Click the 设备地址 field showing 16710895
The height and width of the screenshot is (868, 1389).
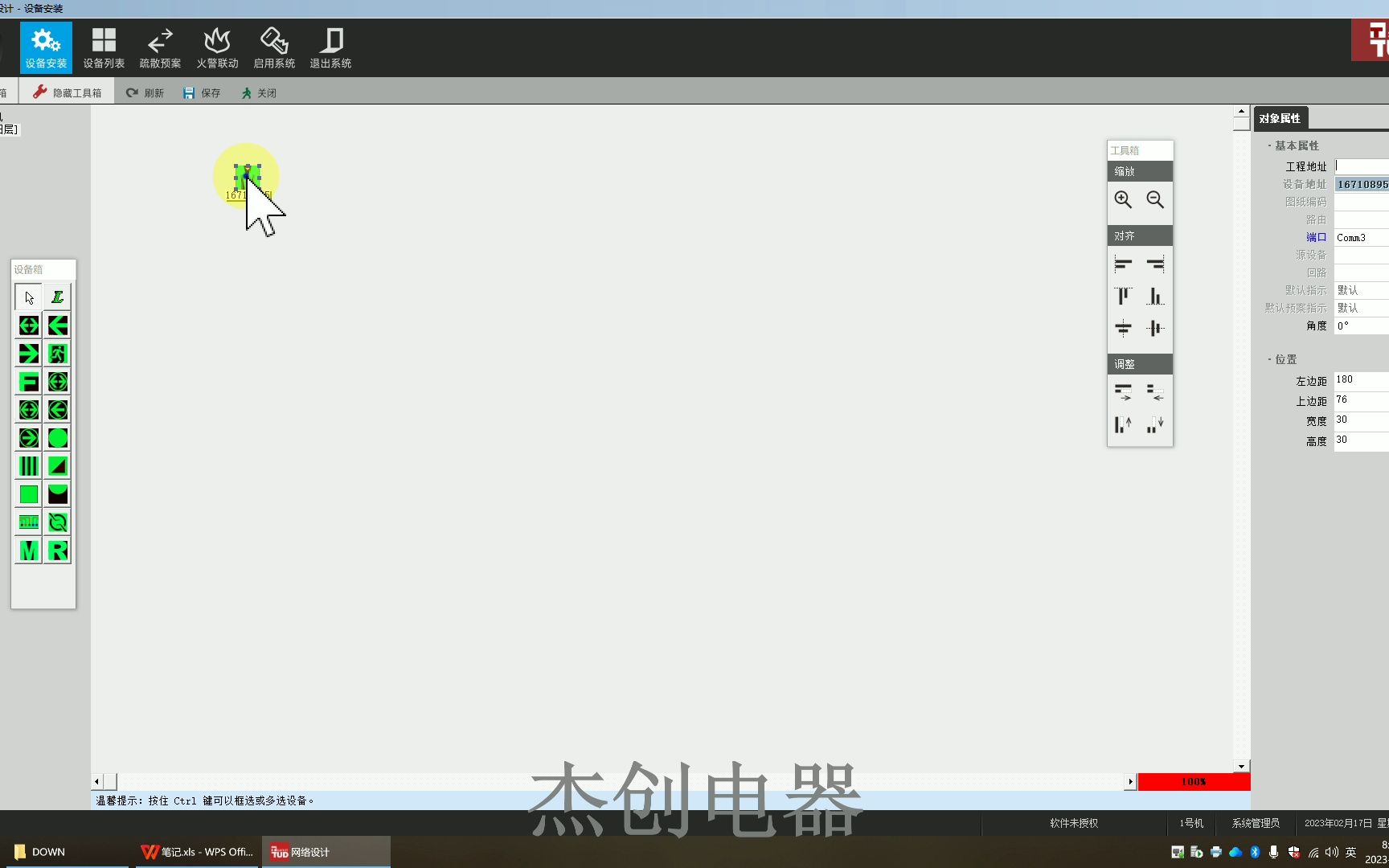pos(1362,184)
